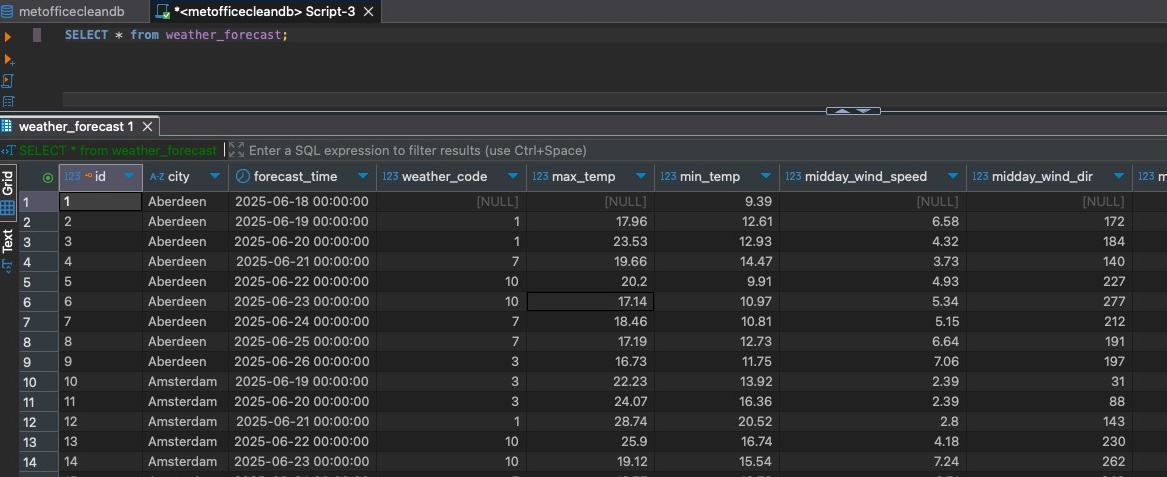This screenshot has width=1167, height=477.
Task: Click the green record-mode circle in grid corner
Action: click(x=48, y=177)
